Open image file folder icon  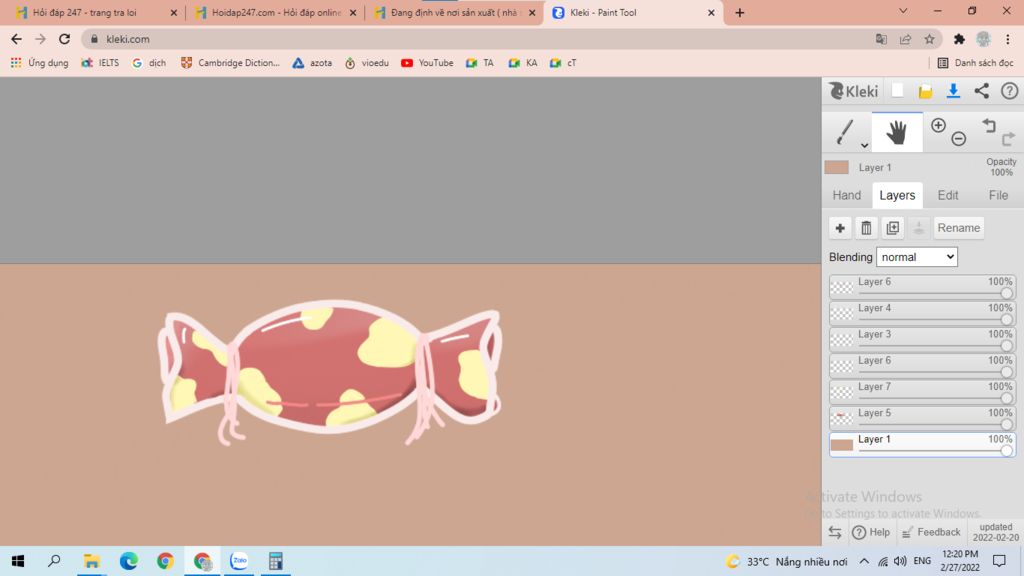[925, 91]
